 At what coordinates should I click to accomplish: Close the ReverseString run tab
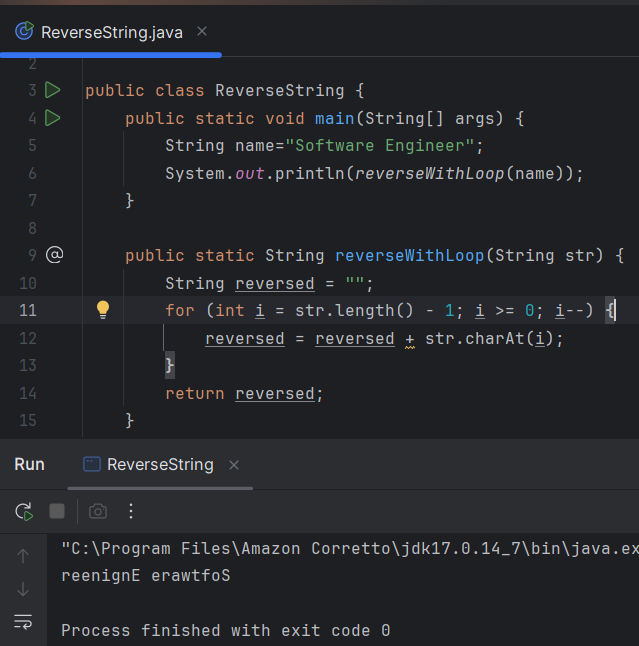(x=234, y=465)
